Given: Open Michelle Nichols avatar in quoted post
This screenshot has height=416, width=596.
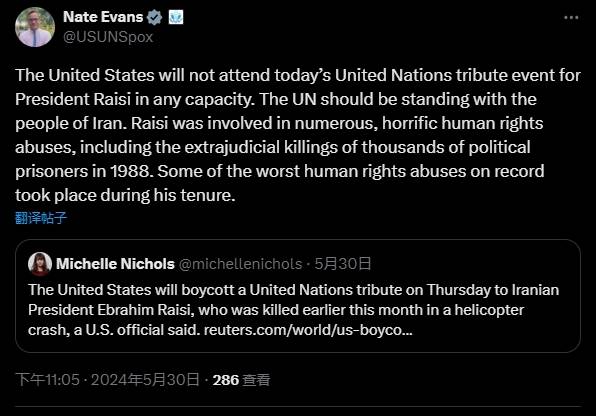Looking at the screenshot, I should 40,264.
